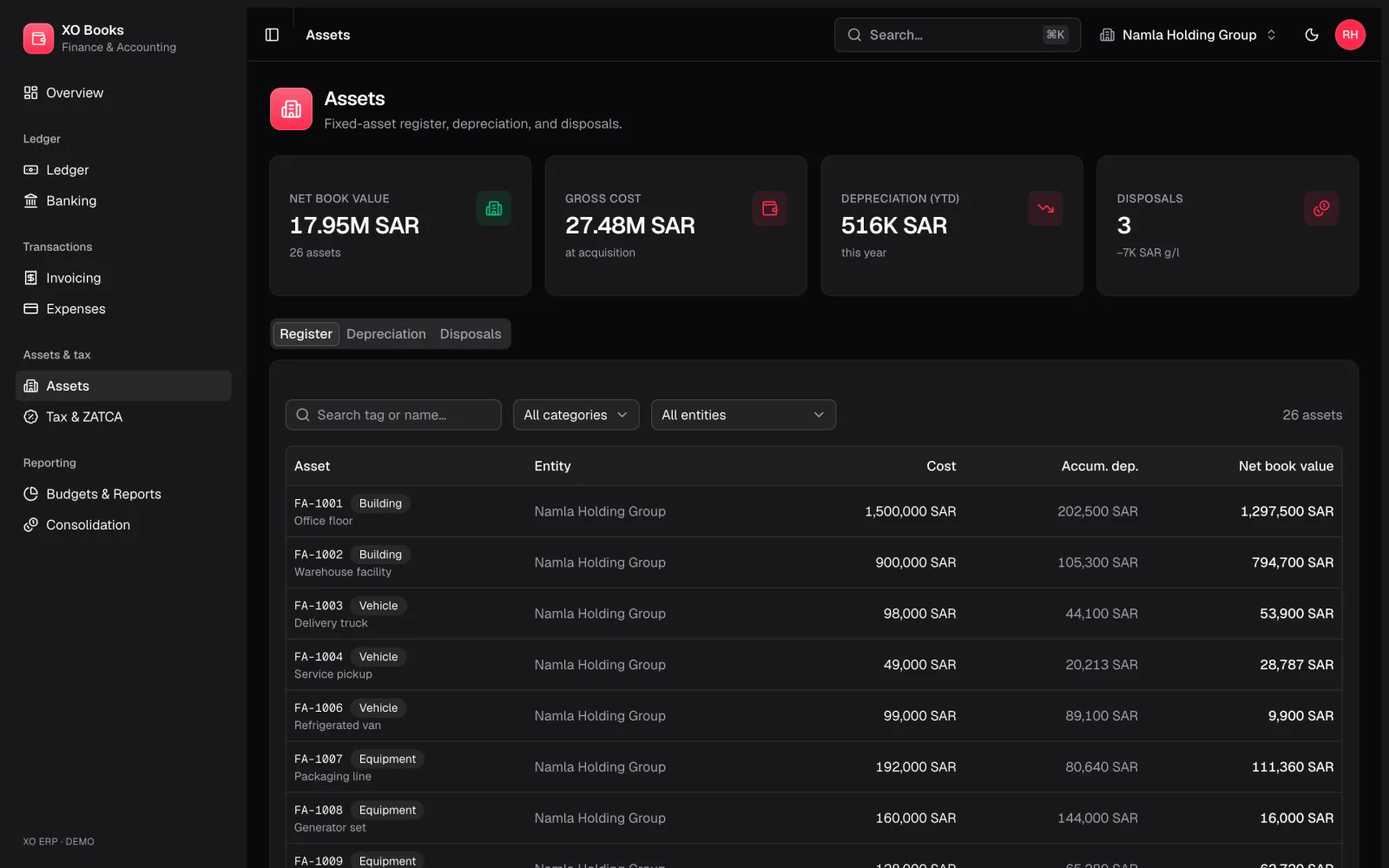Click the Net book value column header

[x=1286, y=466]
